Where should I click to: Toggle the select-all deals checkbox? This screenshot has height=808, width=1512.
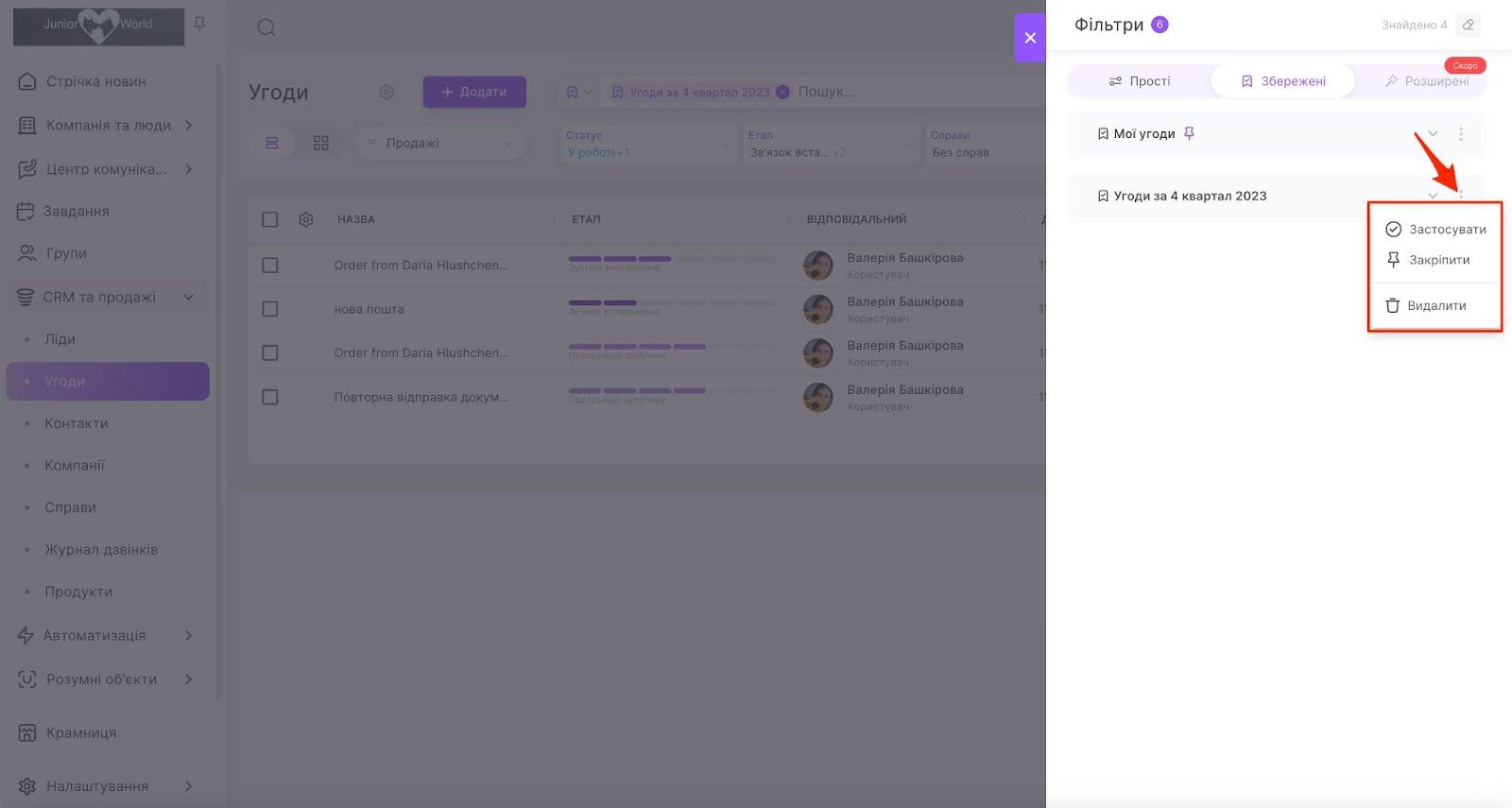[x=270, y=219]
